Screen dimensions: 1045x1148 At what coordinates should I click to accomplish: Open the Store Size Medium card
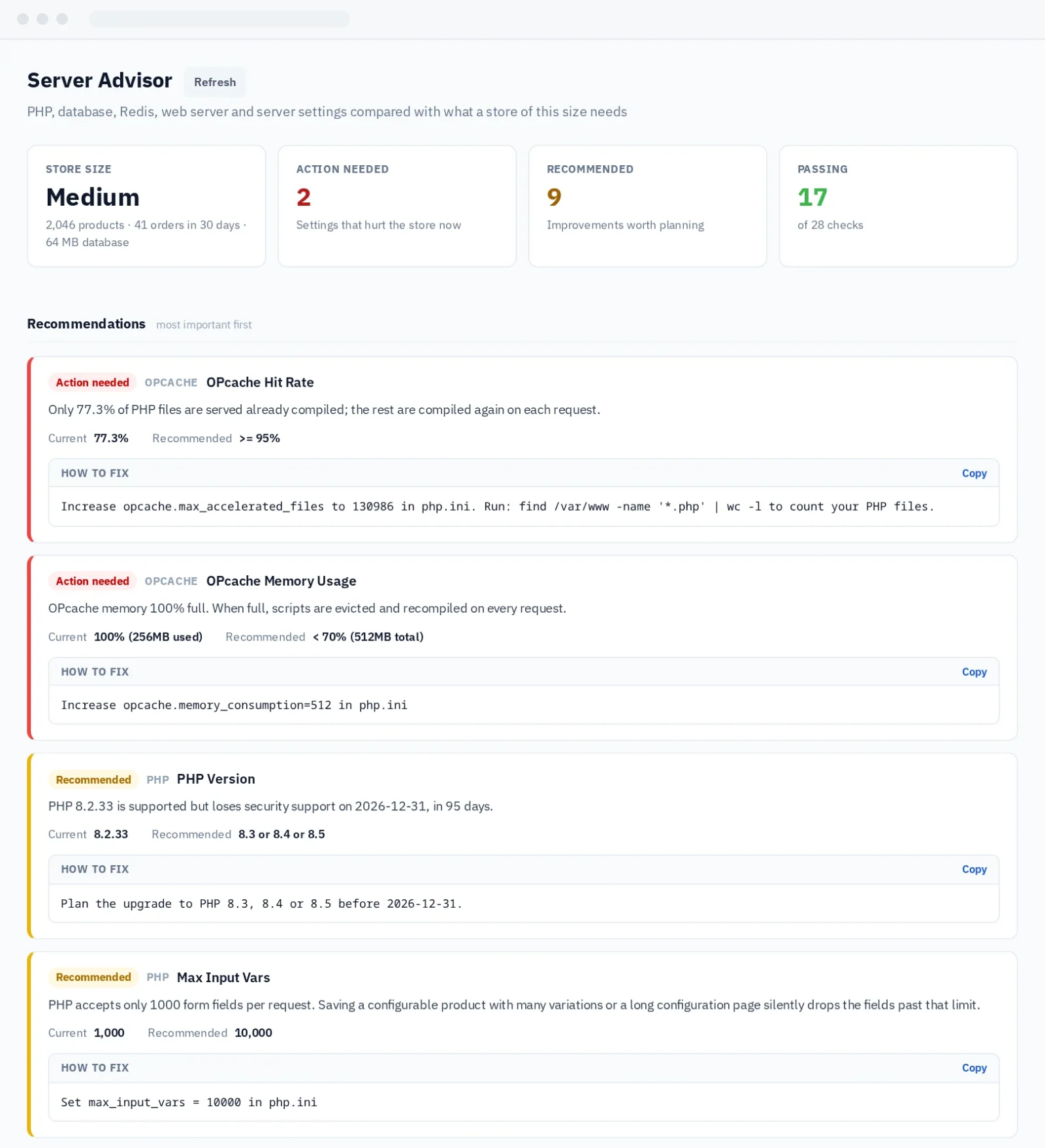(146, 206)
